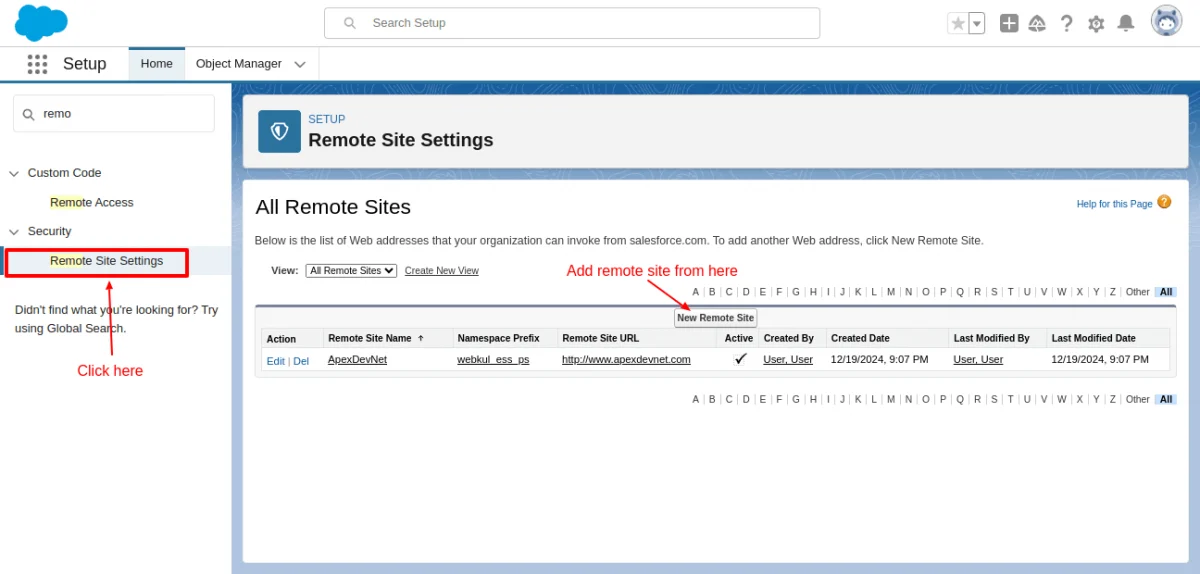This screenshot has width=1200, height=574.
Task: Open the All Remote Sites view dropdown
Action: point(352,271)
